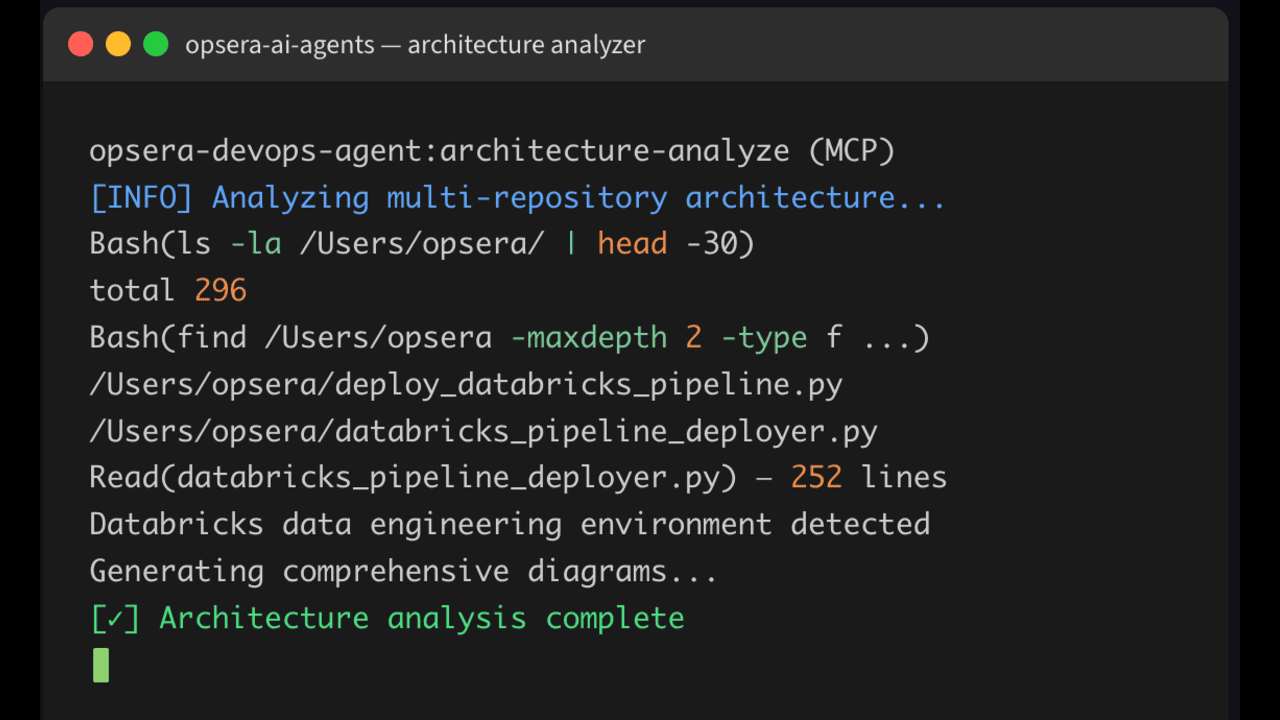
Task: Click the window title 'opsera-ai-agents — architecture analyzer'
Action: click(415, 45)
